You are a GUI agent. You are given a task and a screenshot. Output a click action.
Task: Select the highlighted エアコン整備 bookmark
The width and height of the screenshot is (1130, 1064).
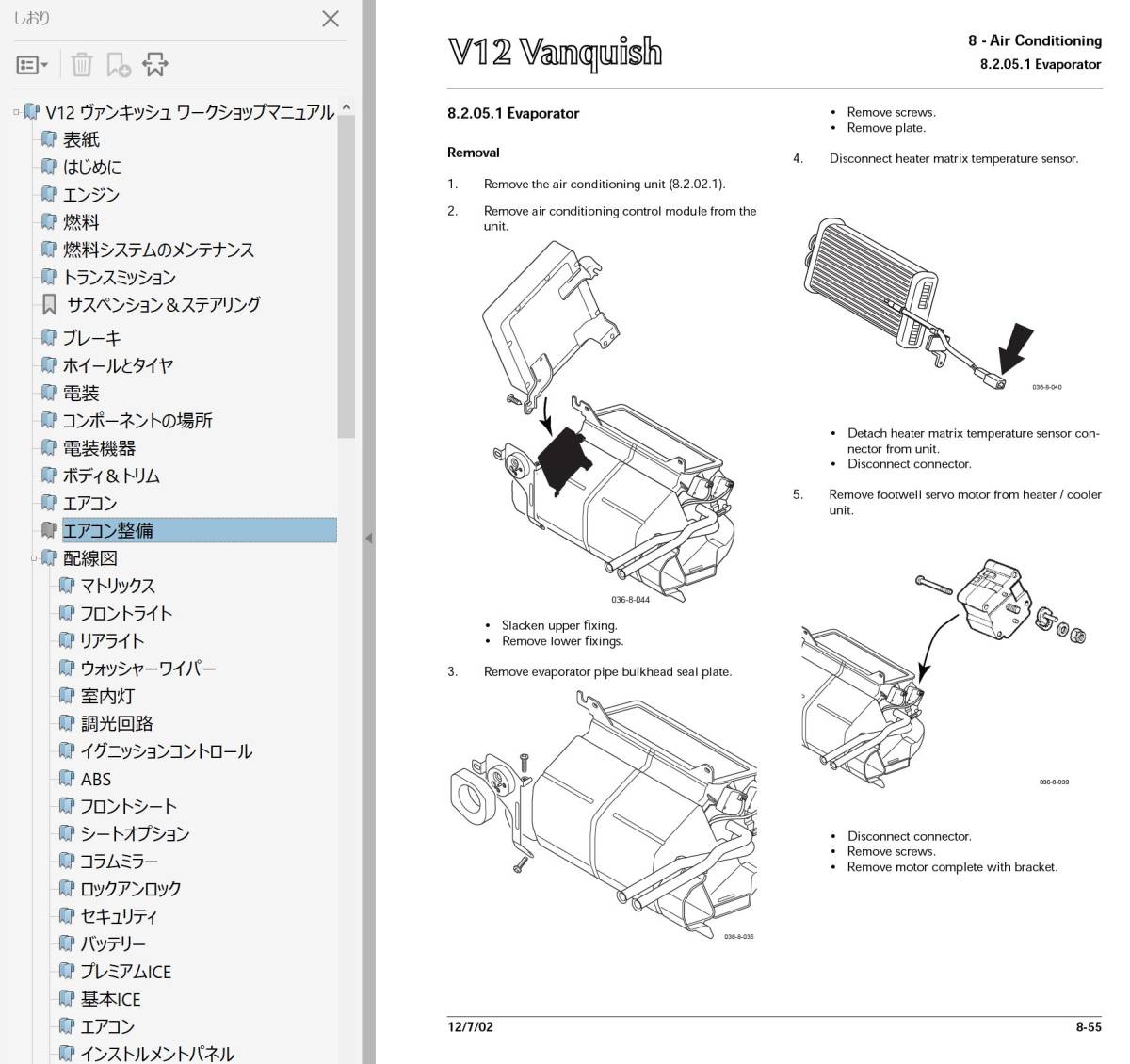tap(199, 530)
